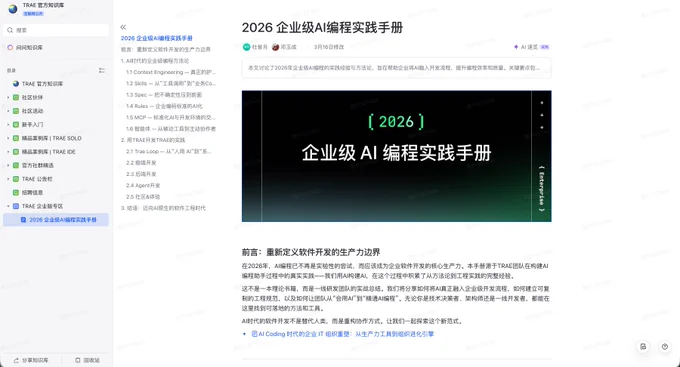
Task: Open 精品案例库 | TRAE SOLO page
Action: coord(52,138)
